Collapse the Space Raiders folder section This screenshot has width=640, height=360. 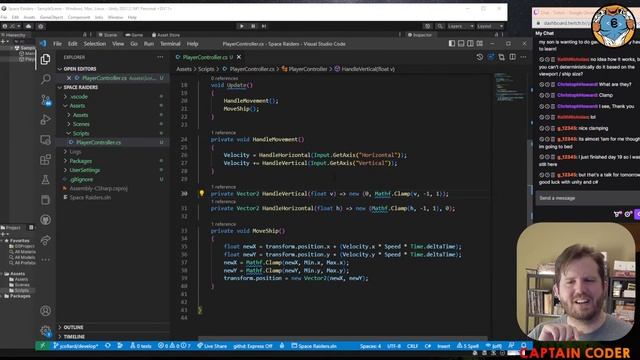coord(113,87)
